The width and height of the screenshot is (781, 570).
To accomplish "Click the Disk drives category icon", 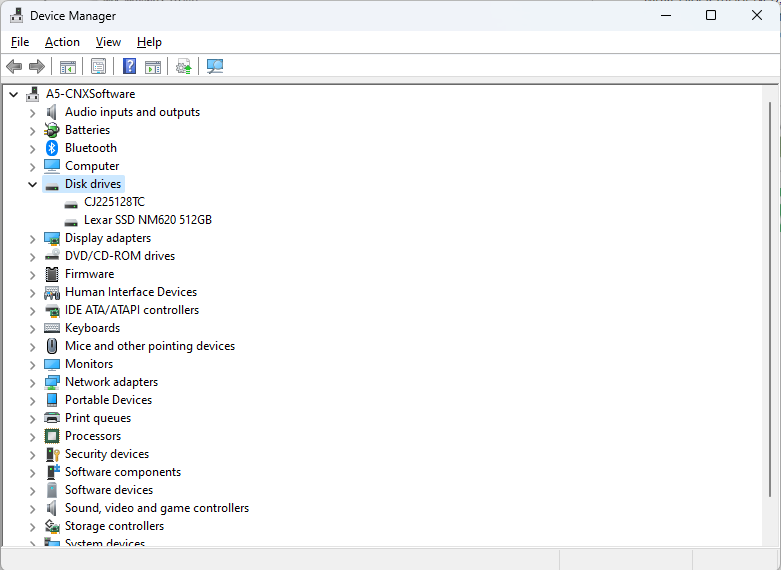I will tap(52, 185).
